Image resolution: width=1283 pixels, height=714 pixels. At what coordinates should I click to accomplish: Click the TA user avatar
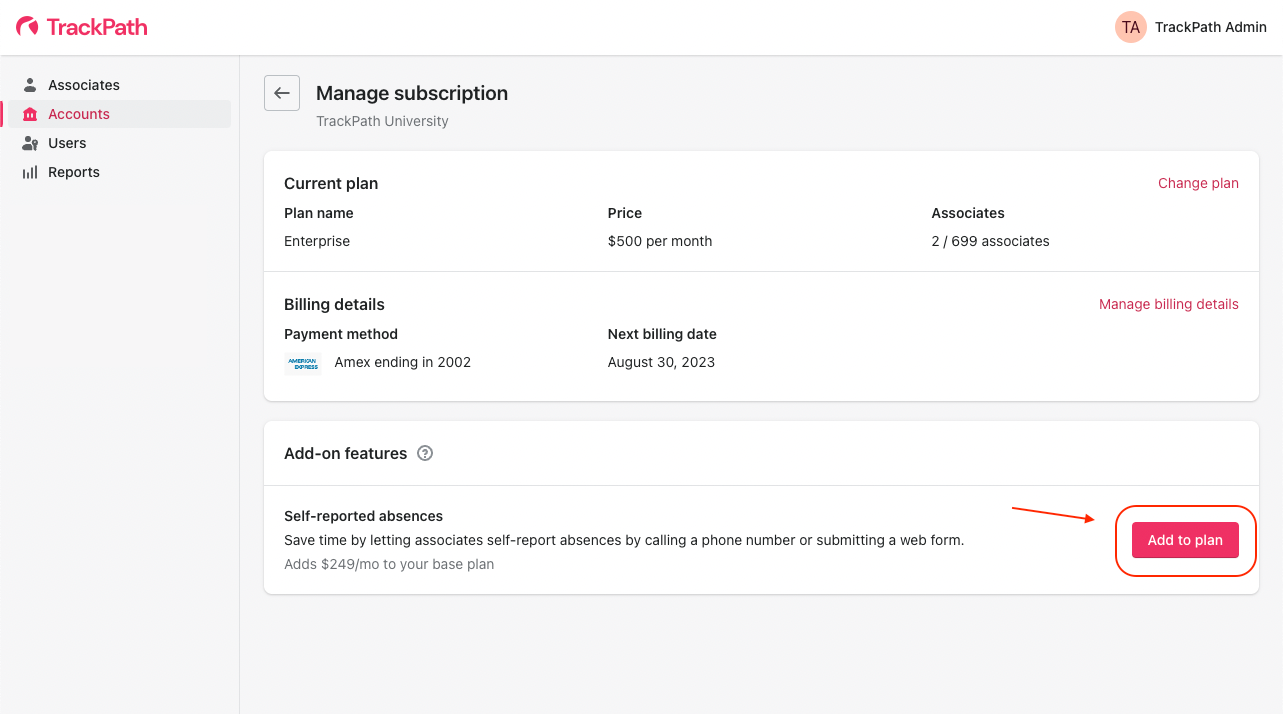click(1130, 27)
